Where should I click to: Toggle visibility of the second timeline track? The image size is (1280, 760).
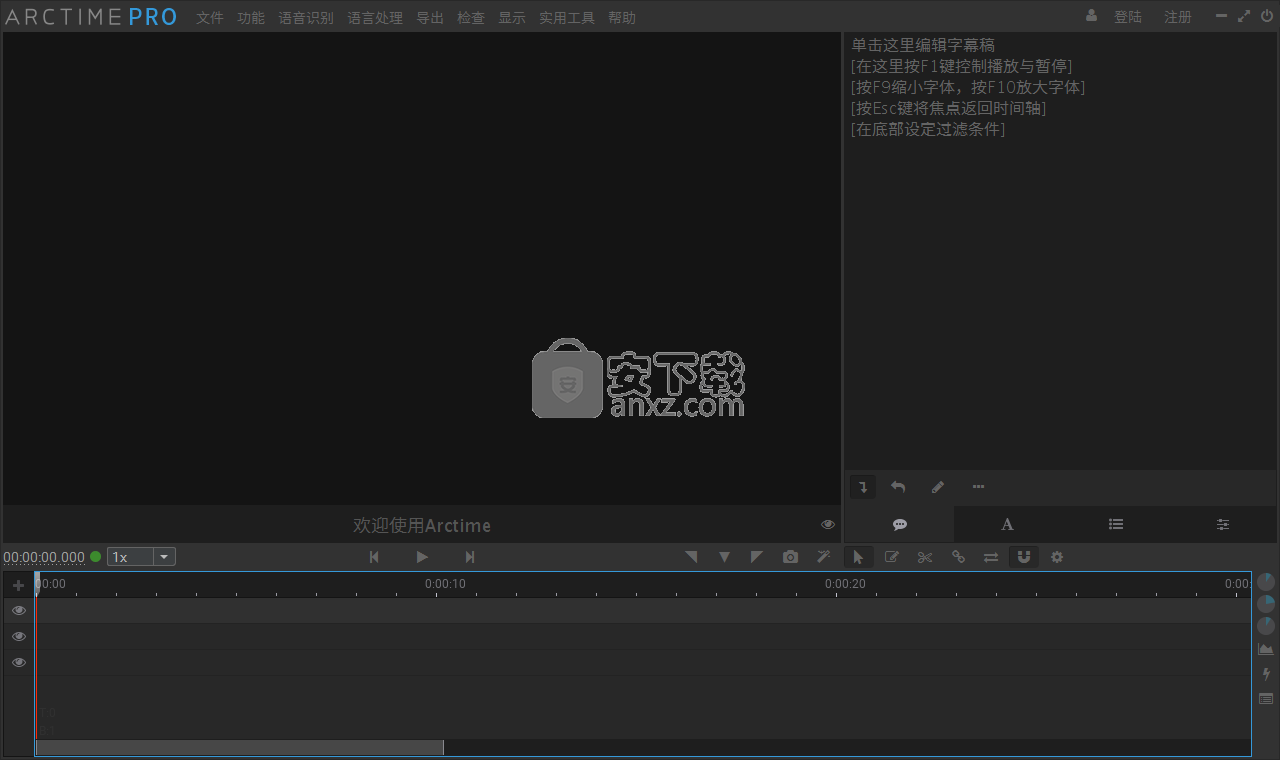(x=18, y=636)
